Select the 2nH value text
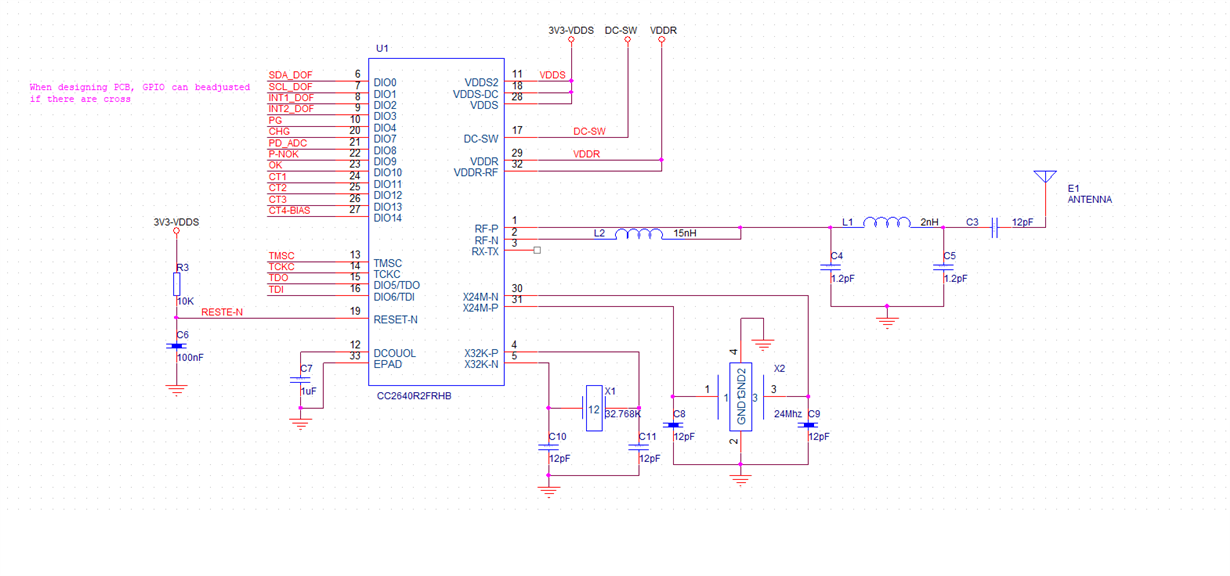This screenshot has height=576, width=1230. pos(929,222)
